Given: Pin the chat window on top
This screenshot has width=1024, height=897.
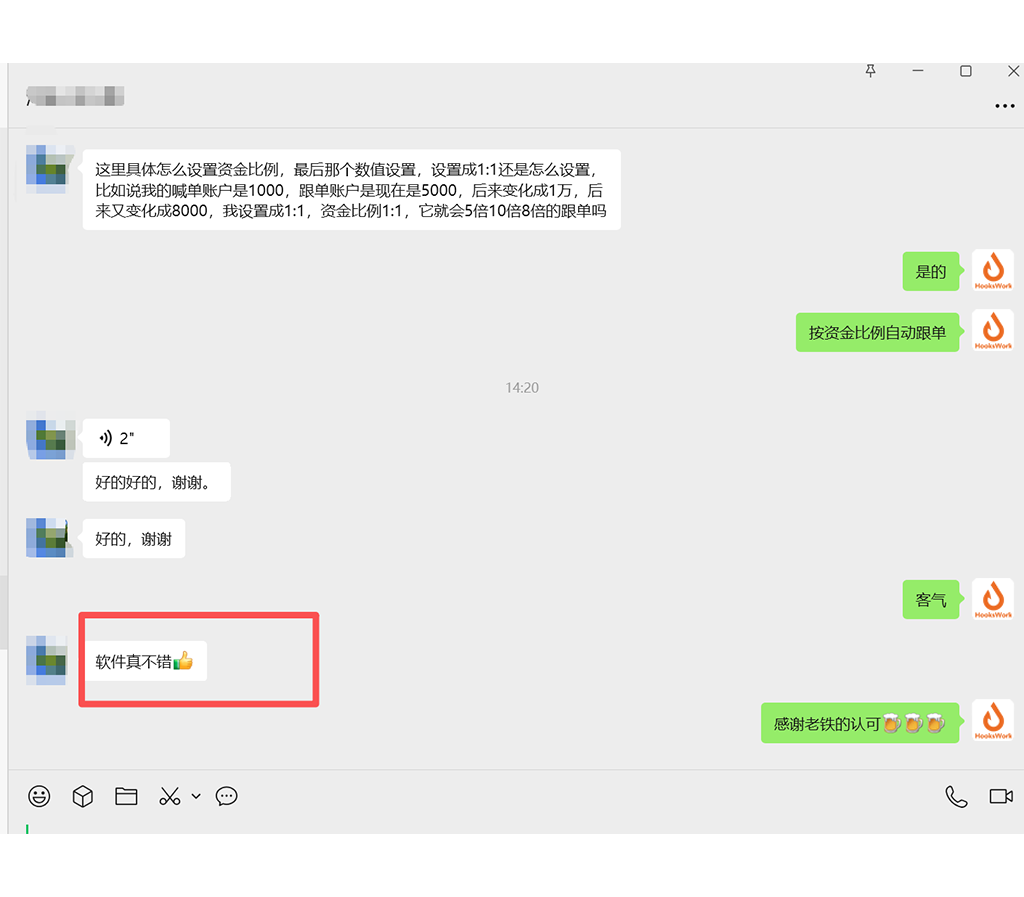Looking at the screenshot, I should pos(870,71).
